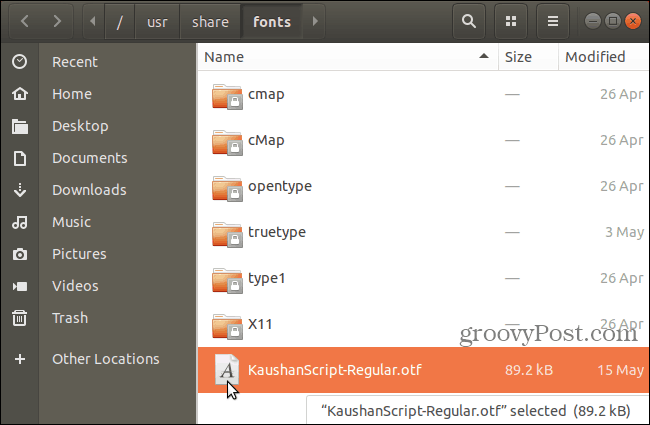Go to Home in the sidebar
The image size is (650, 425).
(72, 94)
